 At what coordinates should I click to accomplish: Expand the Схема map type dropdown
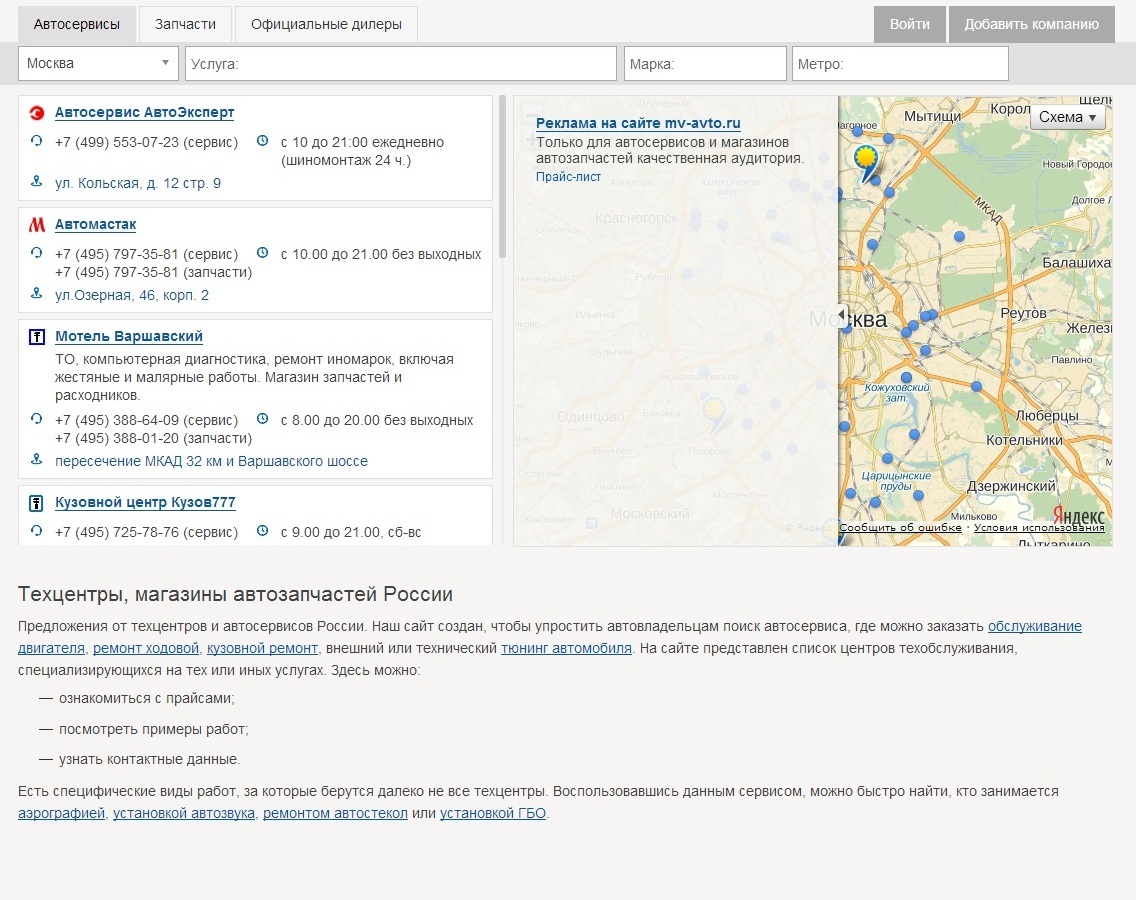coord(1067,117)
